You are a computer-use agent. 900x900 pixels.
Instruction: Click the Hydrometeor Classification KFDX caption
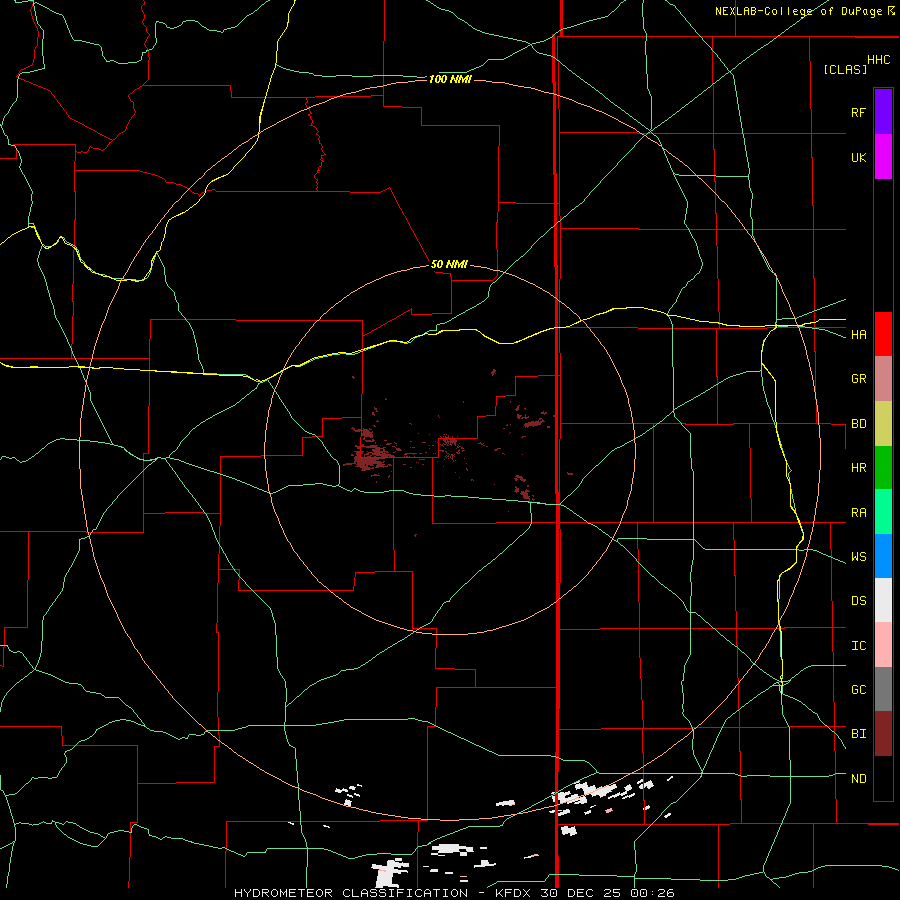453,893
